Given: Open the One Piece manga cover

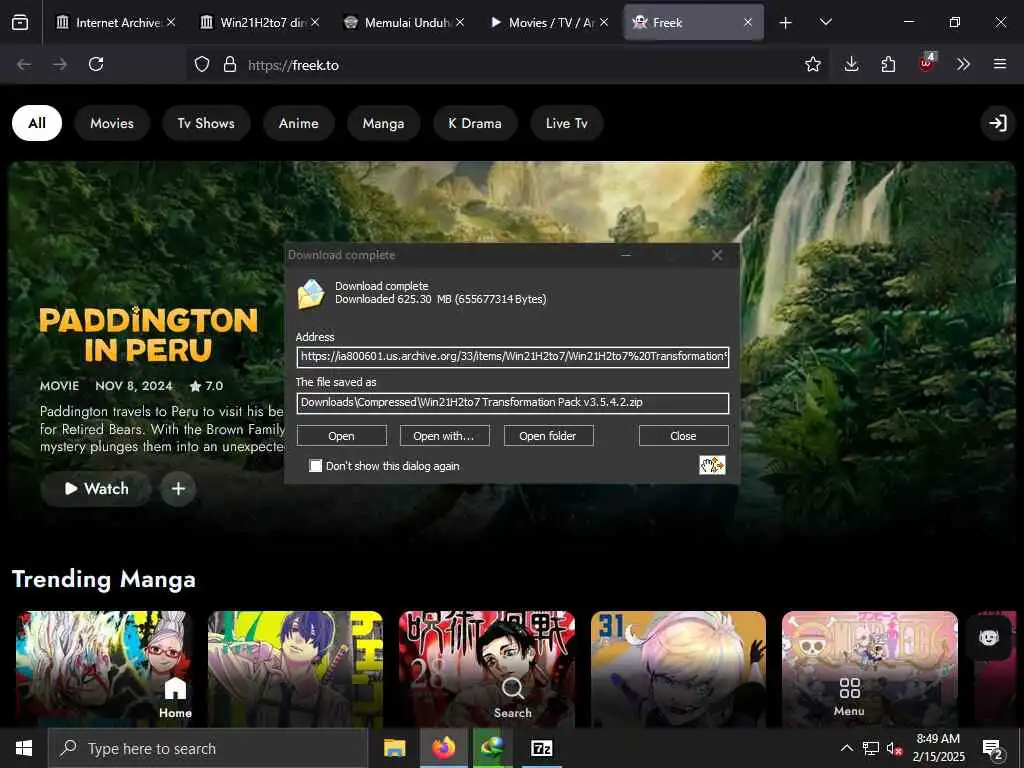Looking at the screenshot, I should (870, 669).
